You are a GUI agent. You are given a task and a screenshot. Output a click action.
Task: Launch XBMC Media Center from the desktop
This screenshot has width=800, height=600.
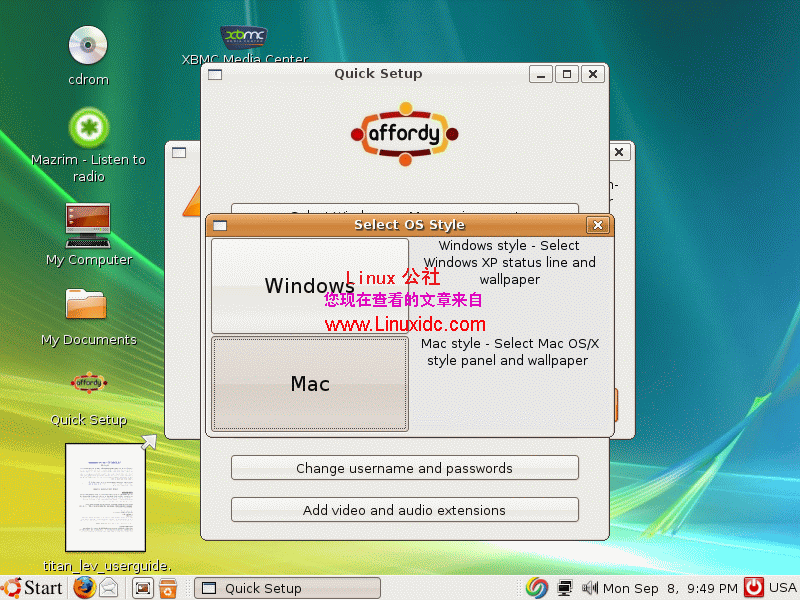pos(243,38)
